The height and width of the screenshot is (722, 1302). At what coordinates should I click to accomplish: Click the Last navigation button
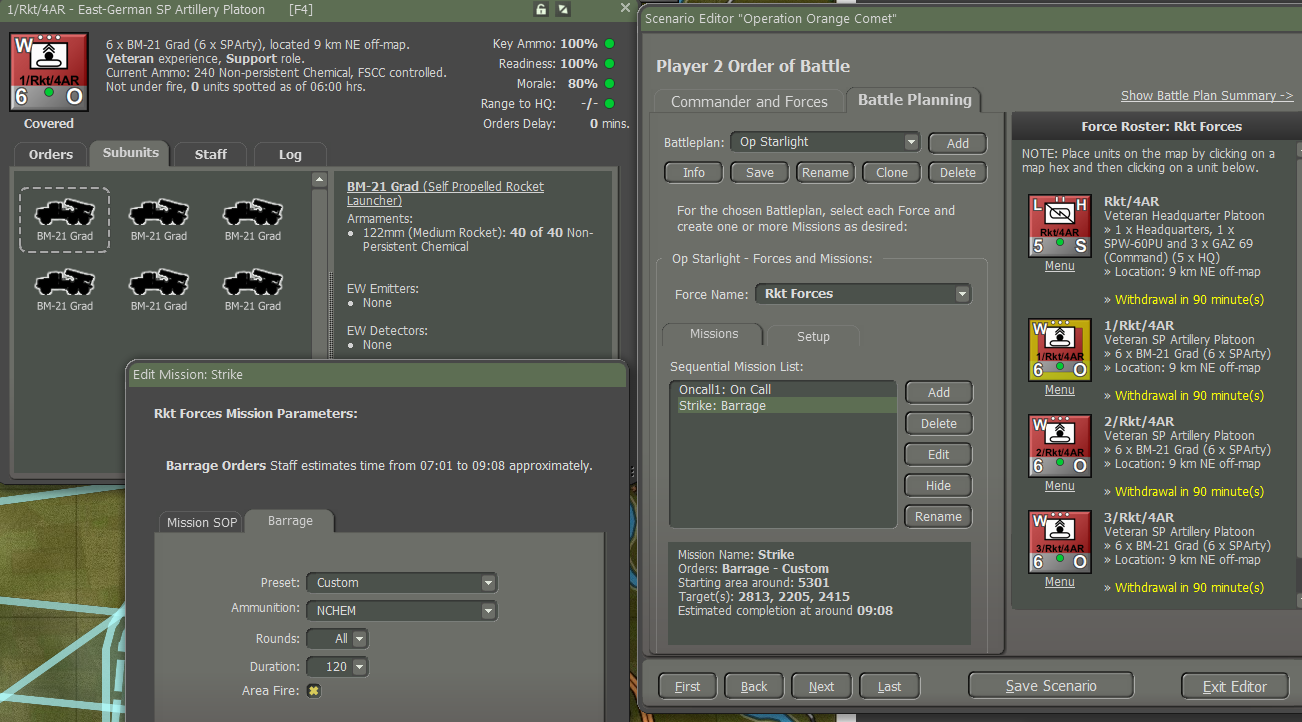[889, 686]
